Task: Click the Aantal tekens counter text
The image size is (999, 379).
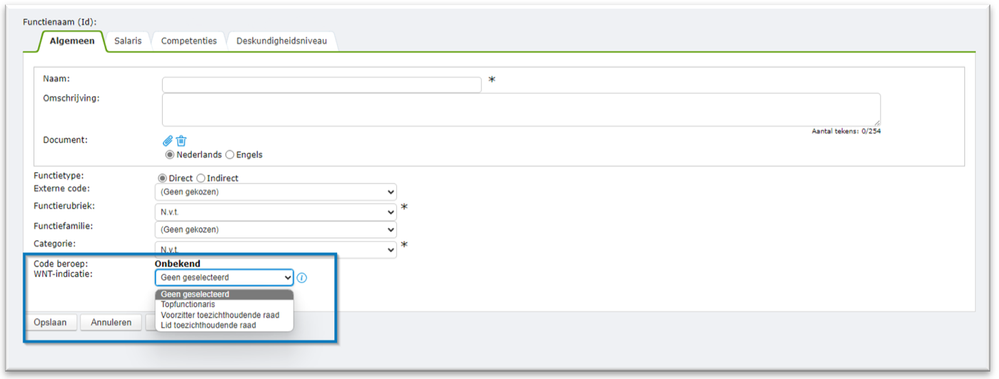Action: (x=846, y=131)
